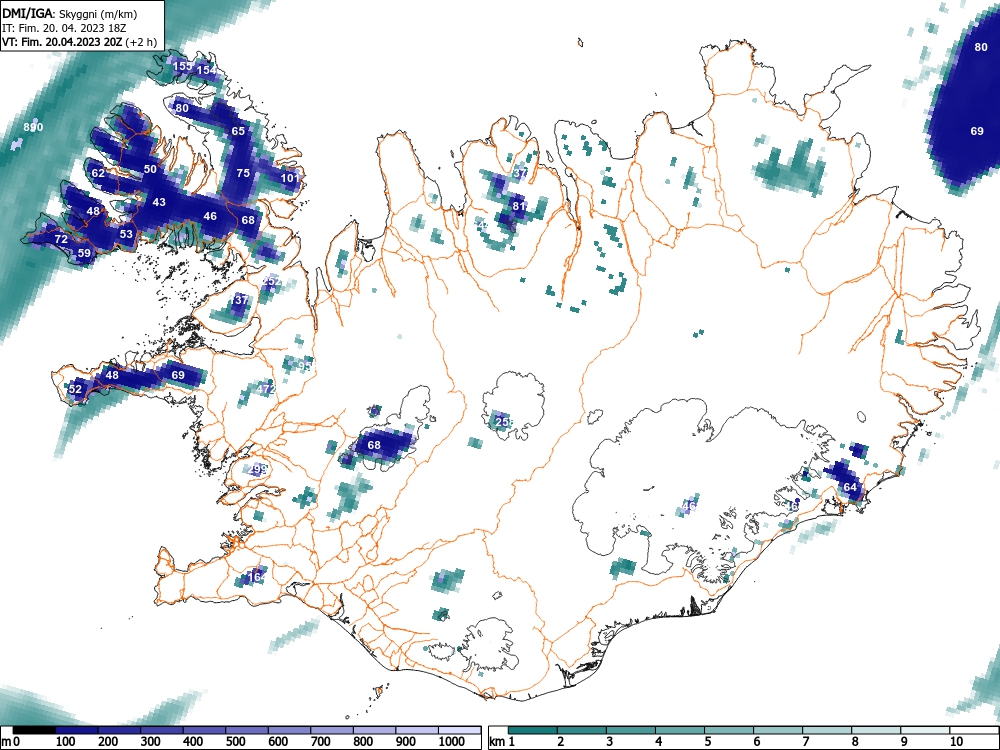Click the darkest blue swatch above the 100 label
The height and width of the screenshot is (750, 1000).
77,729
